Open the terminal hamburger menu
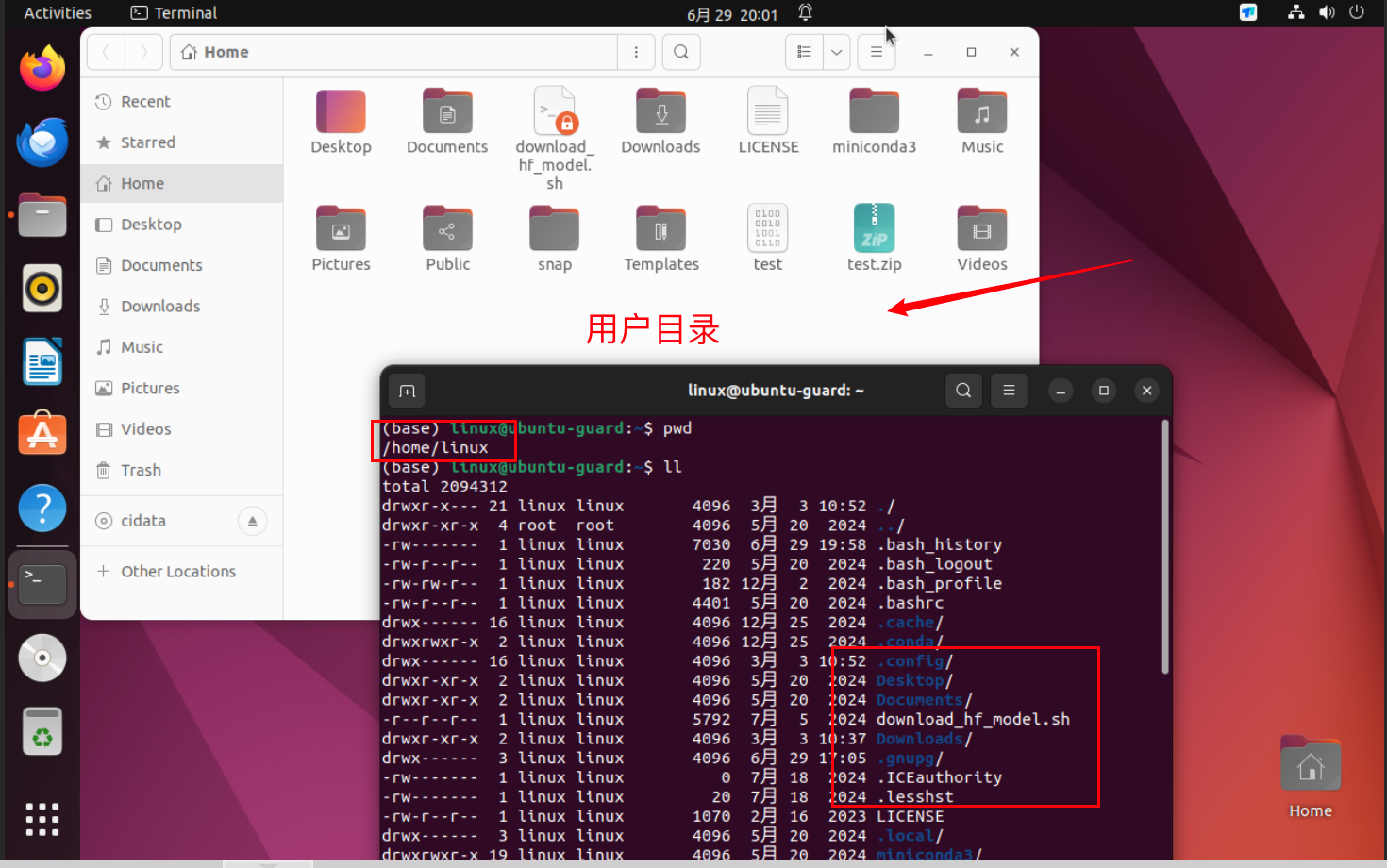This screenshot has width=1387, height=868. [x=1009, y=391]
